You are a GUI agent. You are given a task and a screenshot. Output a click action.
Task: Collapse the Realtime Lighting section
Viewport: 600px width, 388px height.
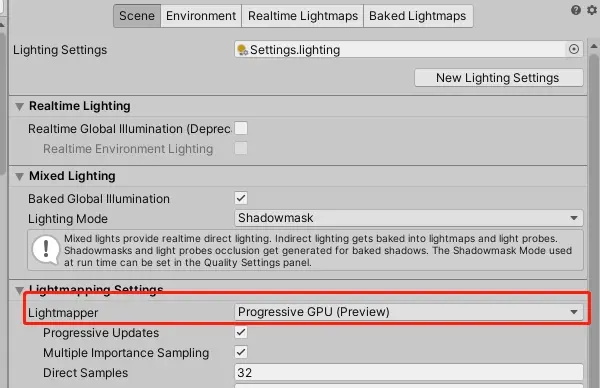click(x=19, y=106)
